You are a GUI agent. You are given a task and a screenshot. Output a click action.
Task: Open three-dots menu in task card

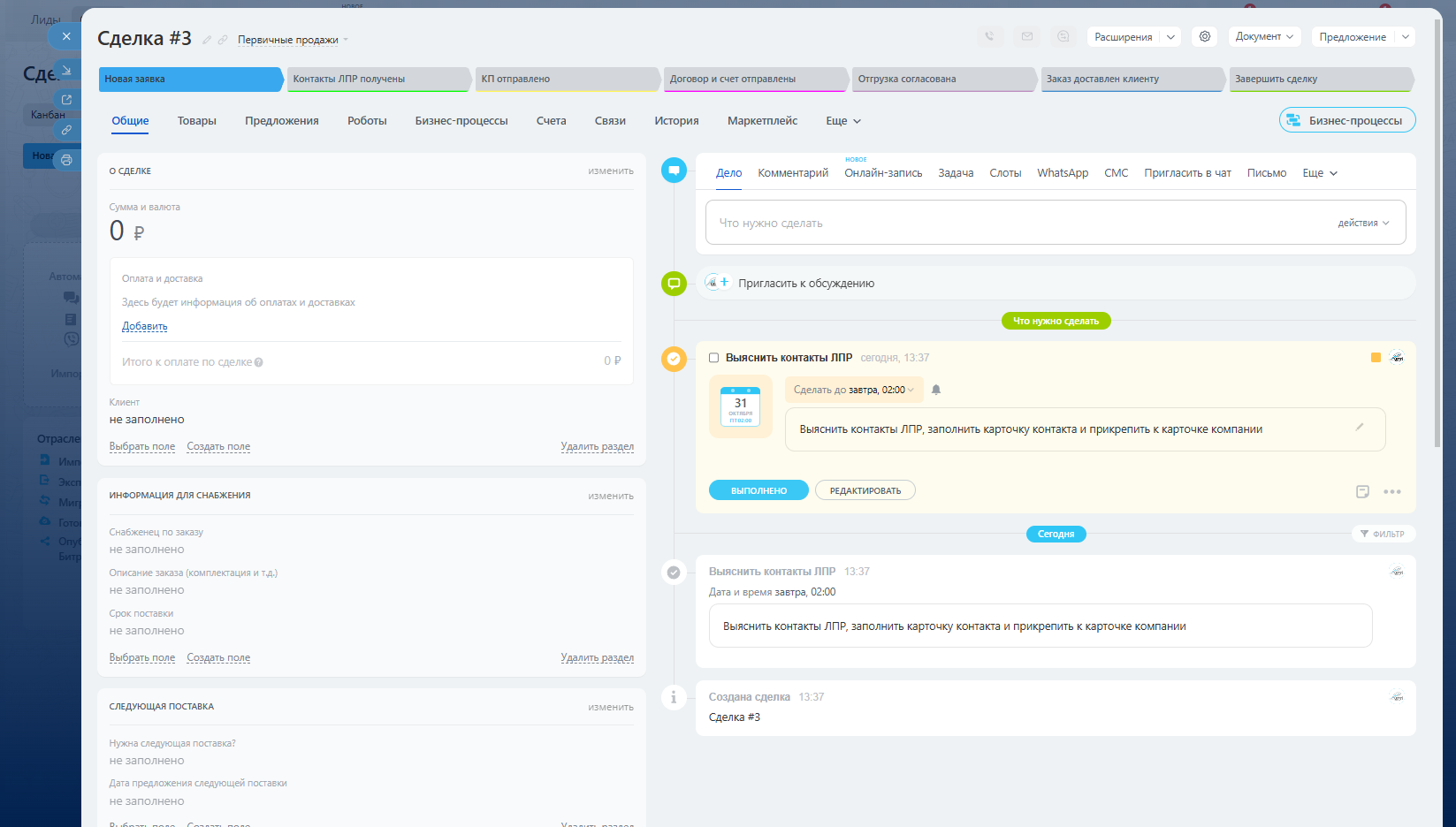1392,491
